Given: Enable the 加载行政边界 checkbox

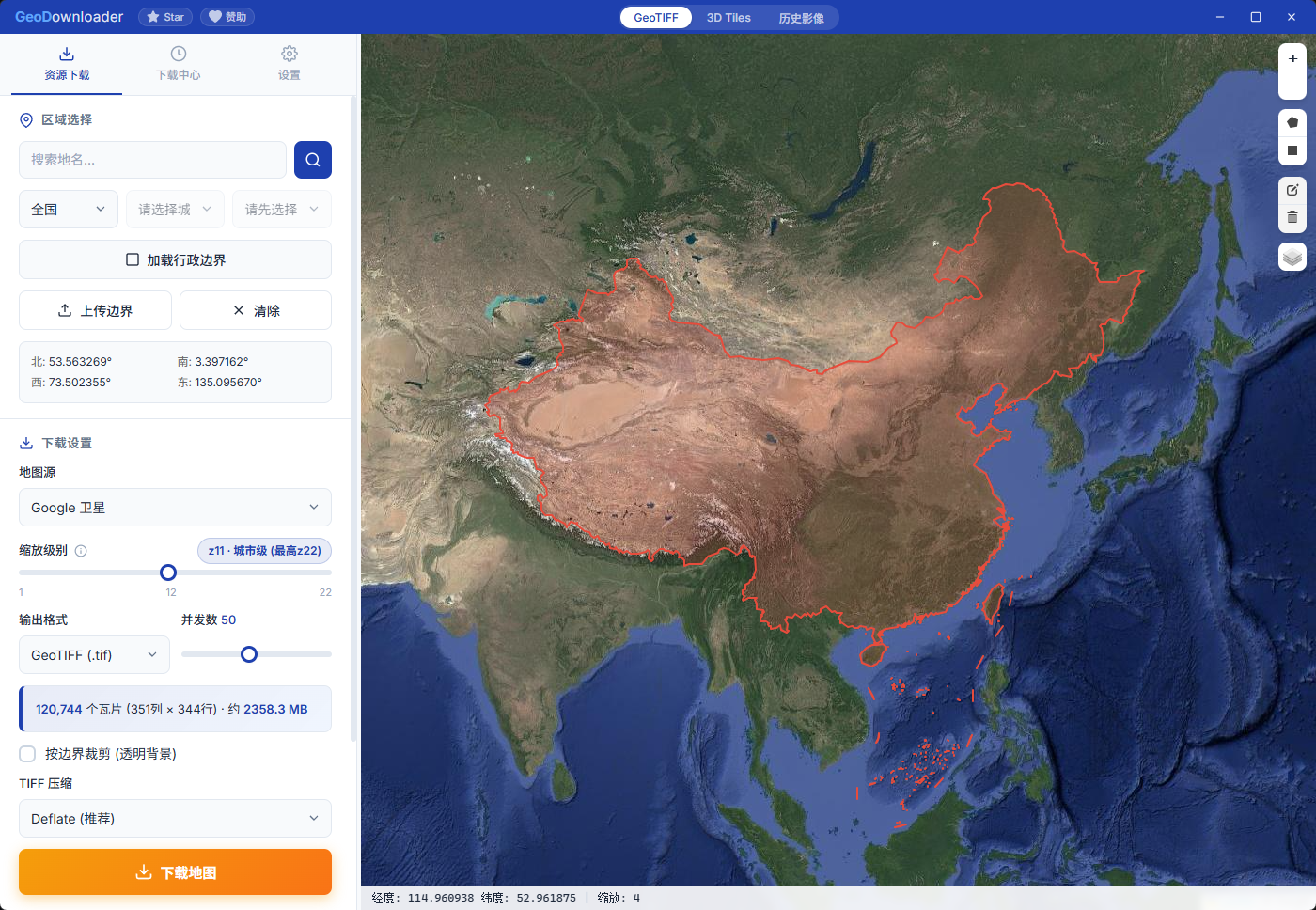Looking at the screenshot, I should pyautogui.click(x=133, y=259).
